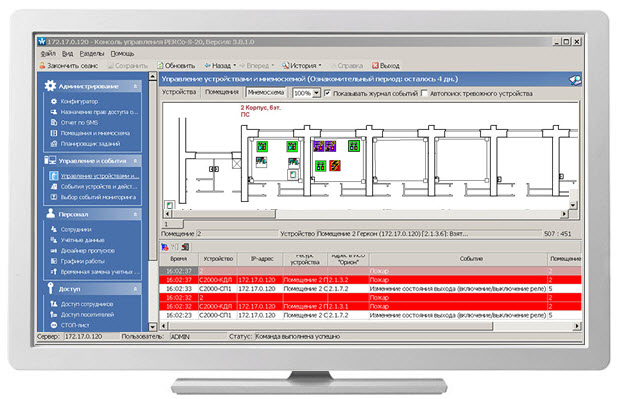Select the 16:02:33 С2000-СП1 event row
The height and width of the screenshot is (399, 621).
click(x=370, y=288)
